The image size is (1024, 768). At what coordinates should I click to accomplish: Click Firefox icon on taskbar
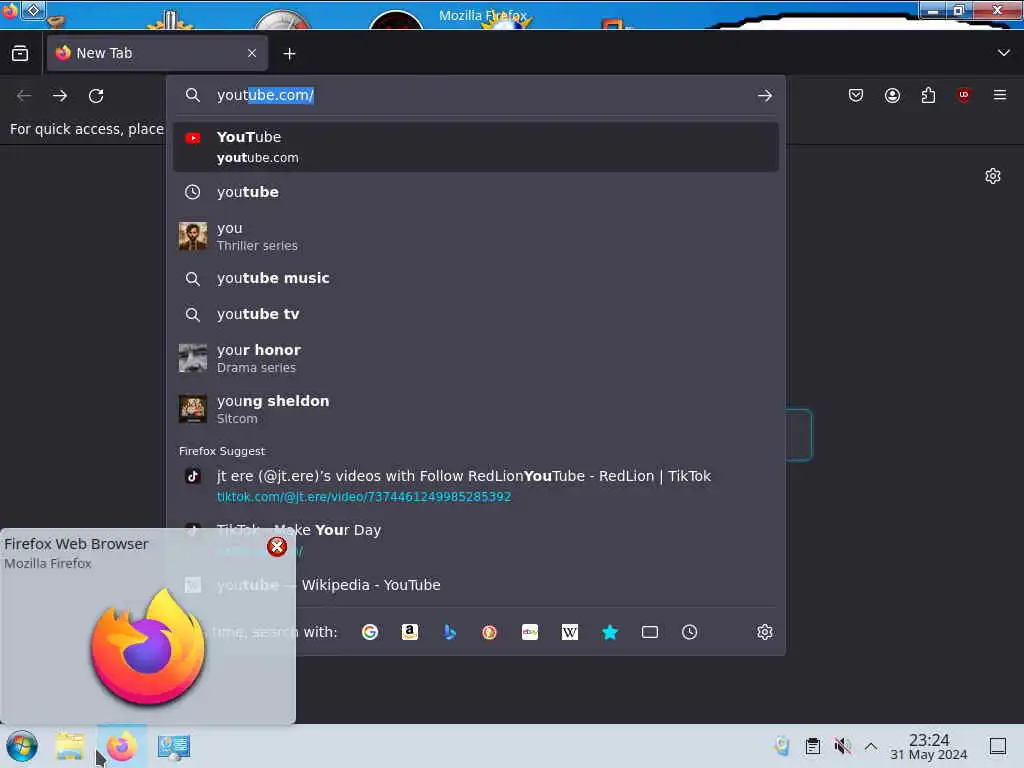[121, 746]
